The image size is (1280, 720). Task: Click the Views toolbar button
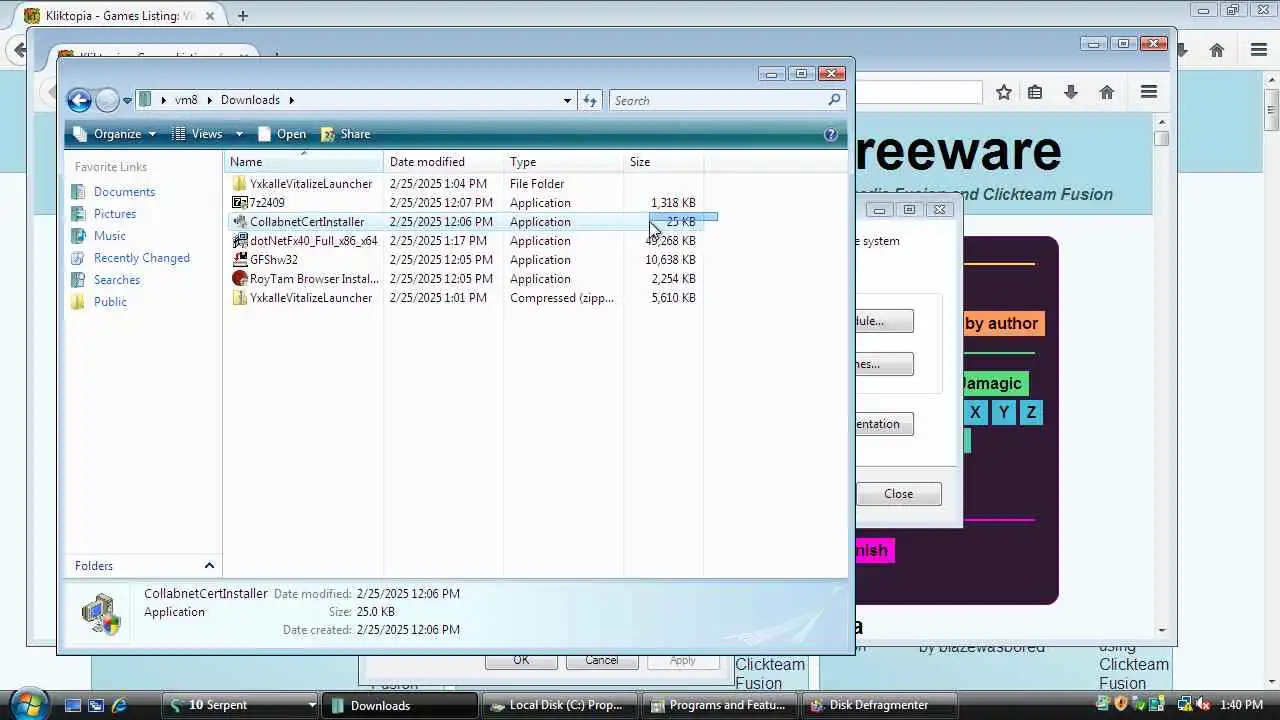pyautogui.click(x=197, y=134)
